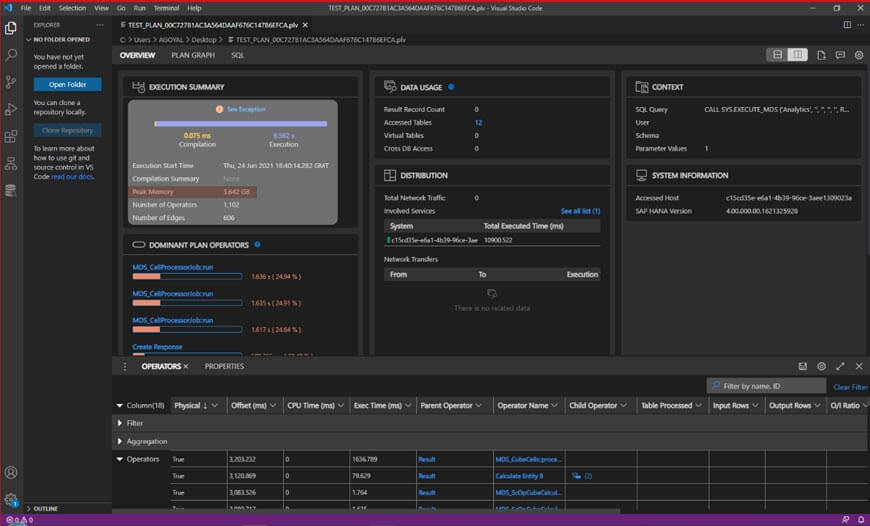
Task: Switch to the SQL tab
Action: (x=237, y=55)
